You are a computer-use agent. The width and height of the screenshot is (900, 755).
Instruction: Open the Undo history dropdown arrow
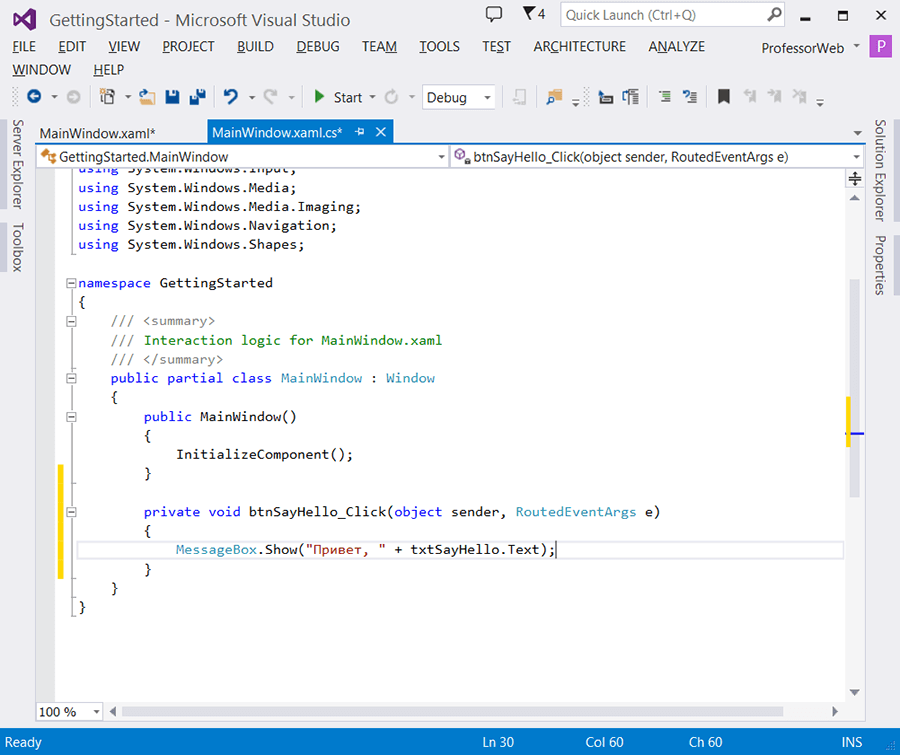[x=251, y=98]
